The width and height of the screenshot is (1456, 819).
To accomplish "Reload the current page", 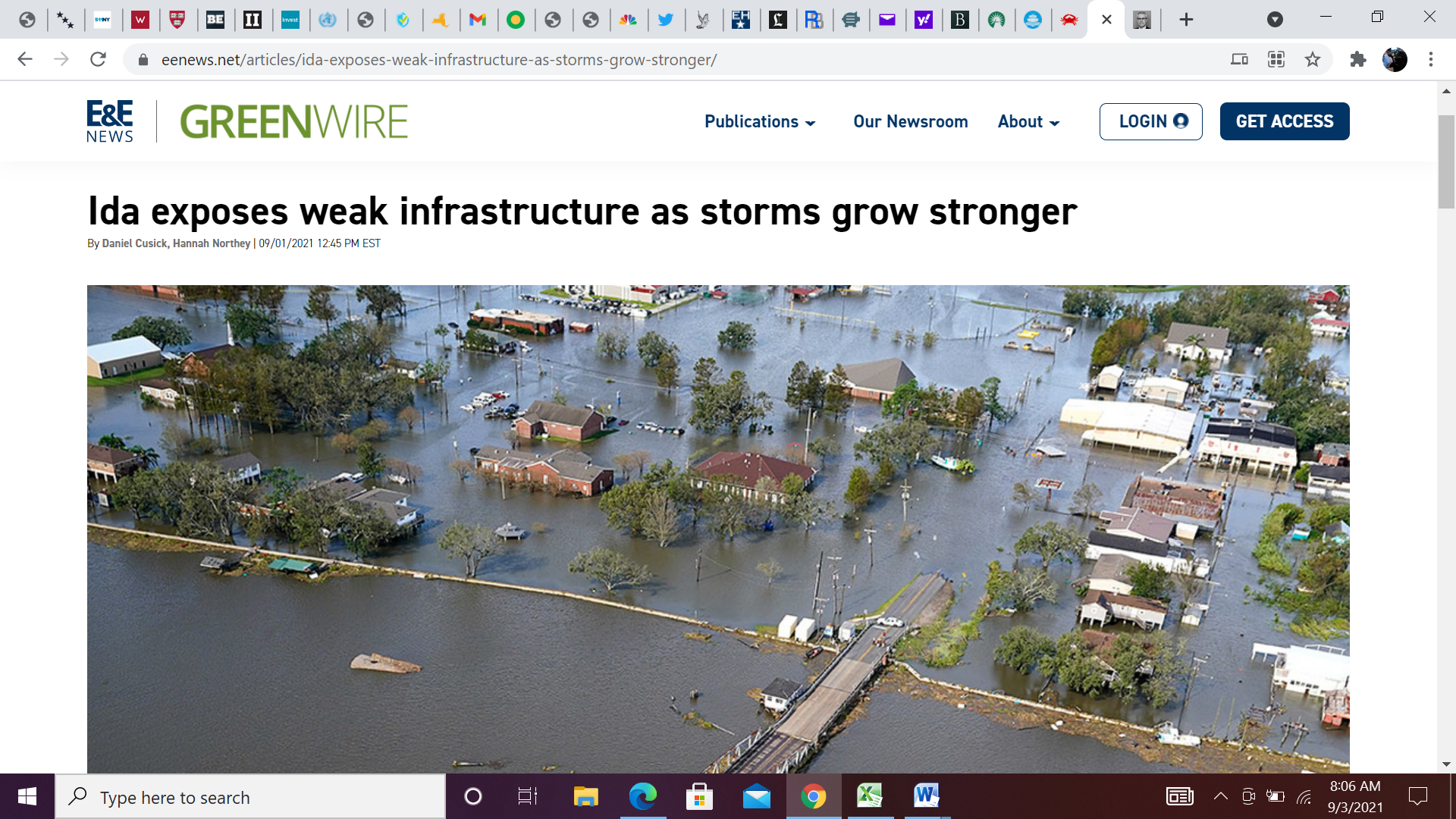I will 98,59.
